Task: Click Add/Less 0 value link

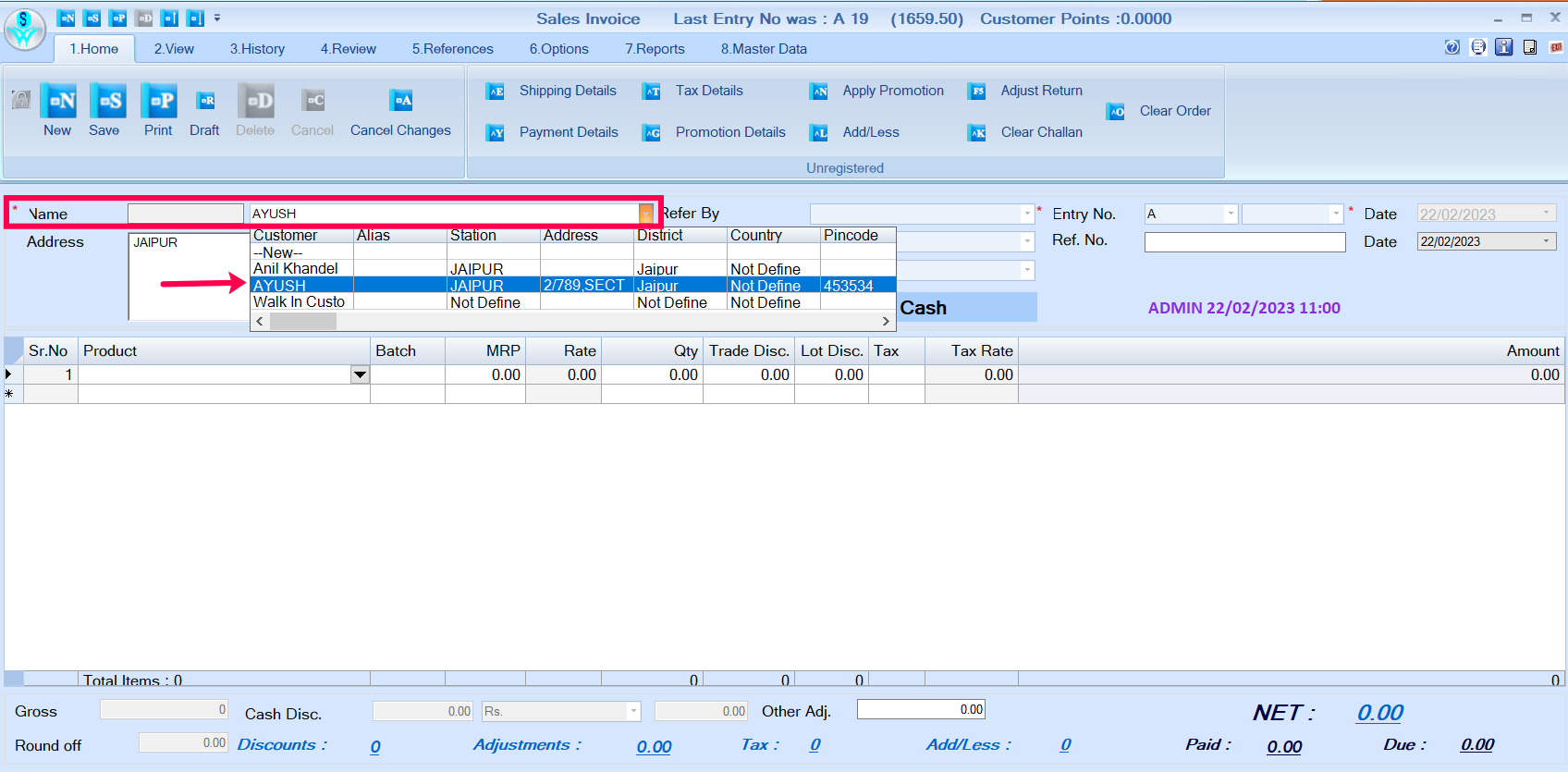Action: tap(1066, 745)
